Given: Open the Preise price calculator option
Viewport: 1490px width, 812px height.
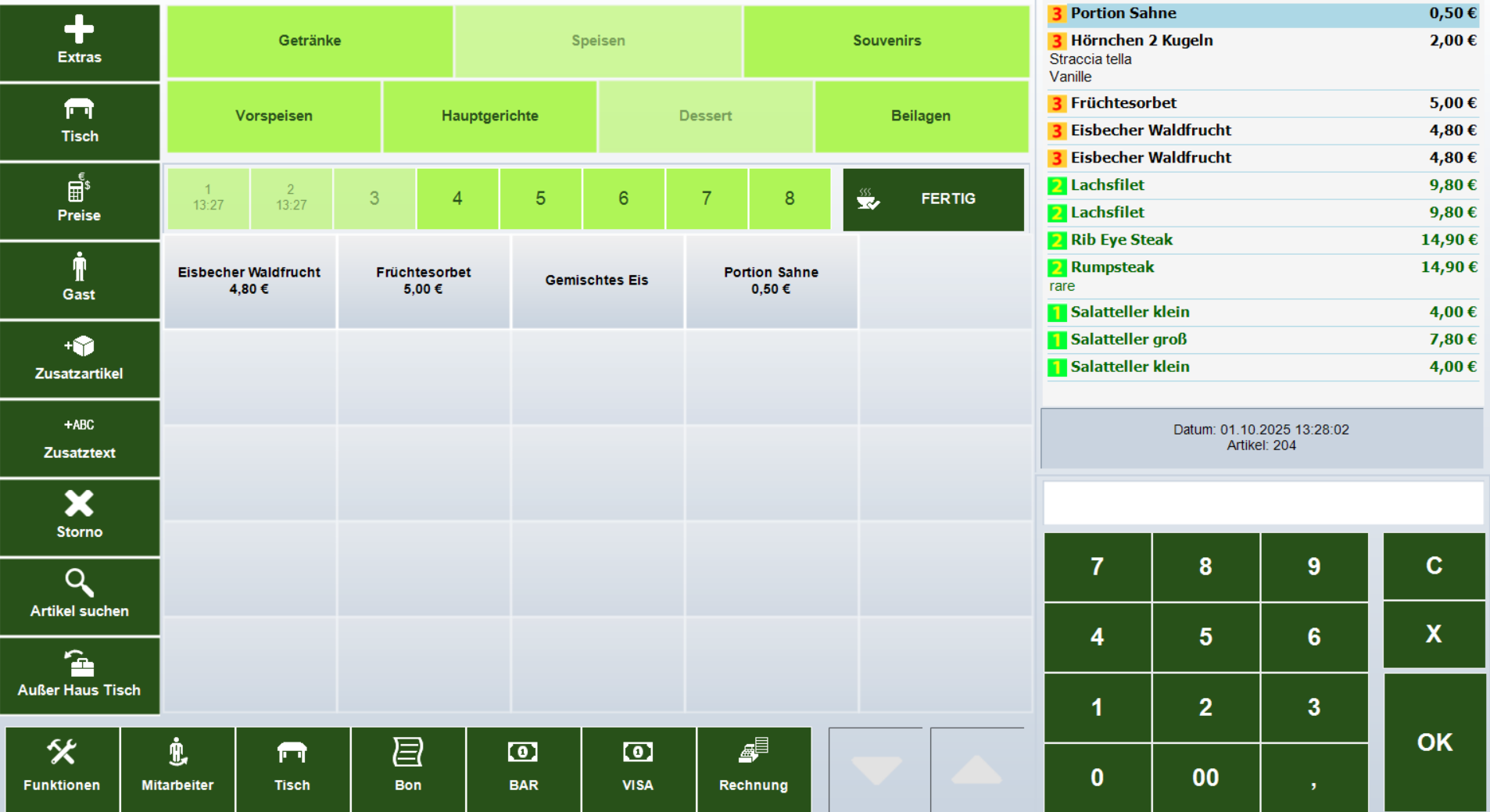Looking at the screenshot, I should pyautogui.click(x=80, y=201).
